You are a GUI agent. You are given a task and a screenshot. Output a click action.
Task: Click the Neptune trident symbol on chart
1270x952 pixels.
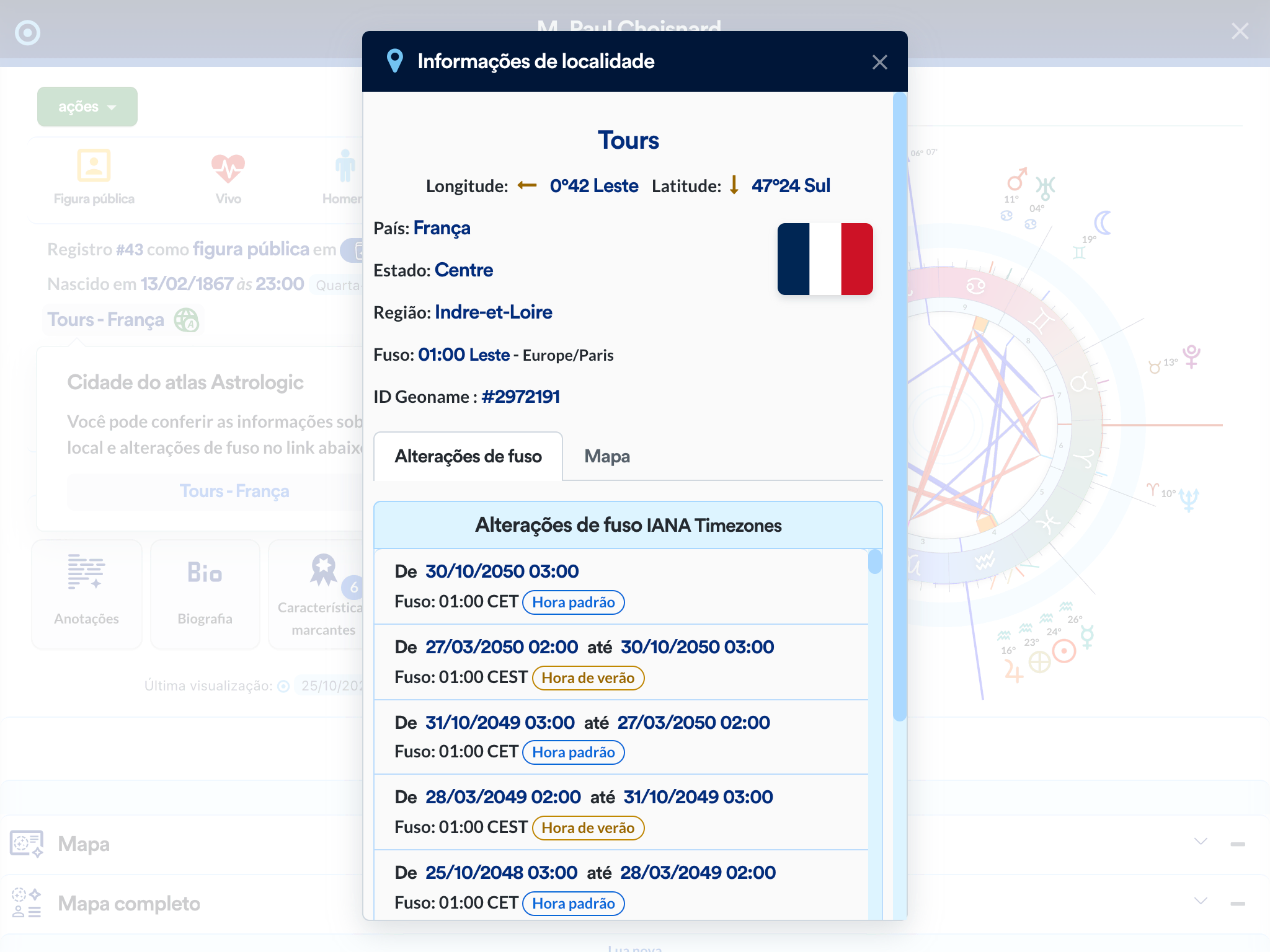point(1189,499)
